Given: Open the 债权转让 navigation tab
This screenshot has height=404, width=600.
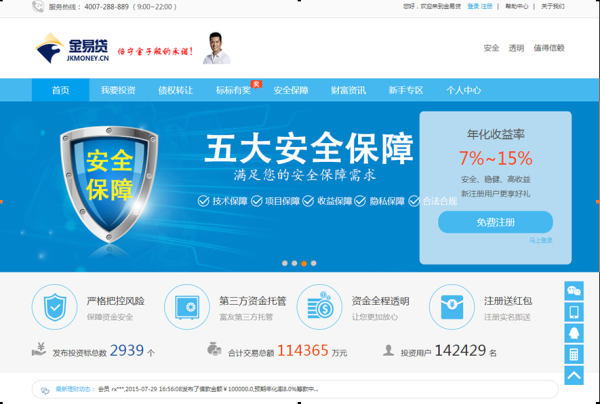Looking at the screenshot, I should 175,90.
